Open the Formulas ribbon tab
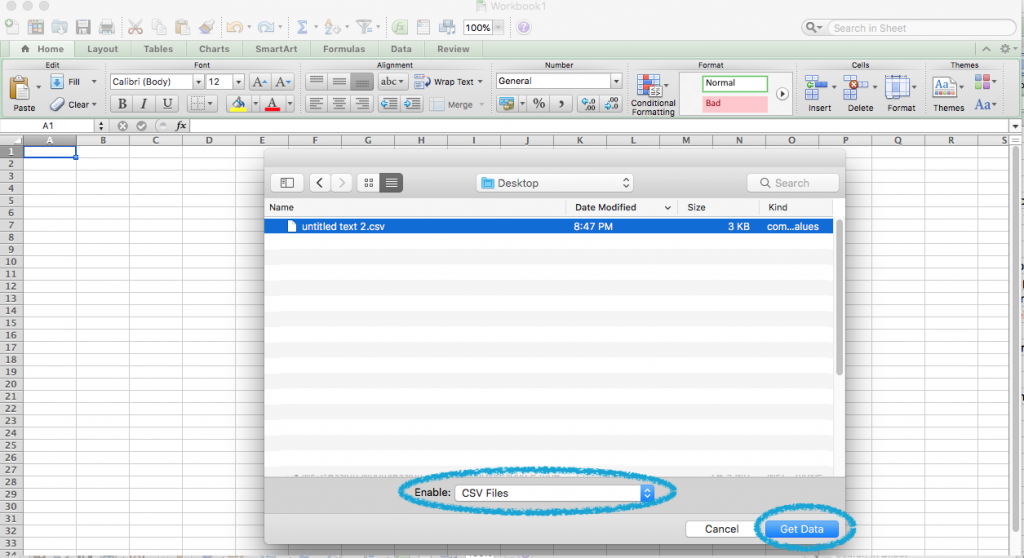The image size is (1024, 558). [343, 49]
